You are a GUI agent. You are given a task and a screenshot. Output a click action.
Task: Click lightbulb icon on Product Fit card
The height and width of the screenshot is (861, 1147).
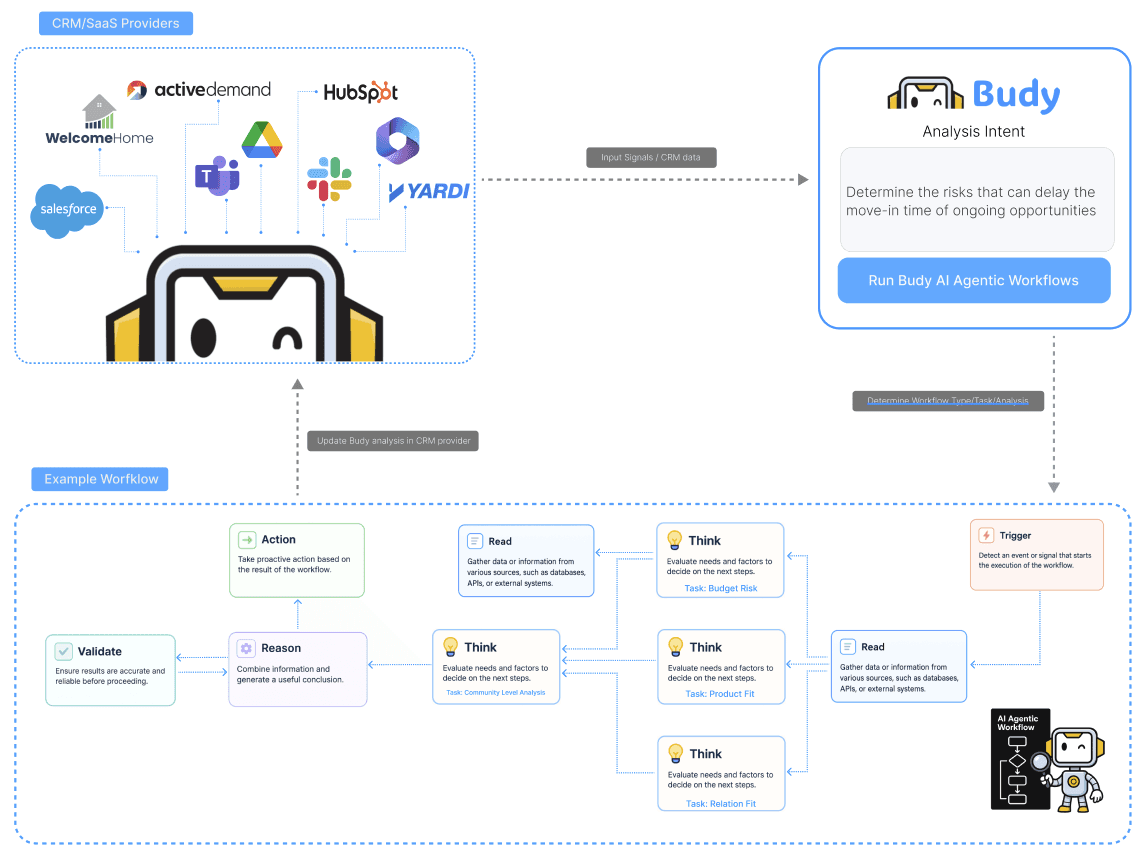pyautogui.click(x=675, y=647)
